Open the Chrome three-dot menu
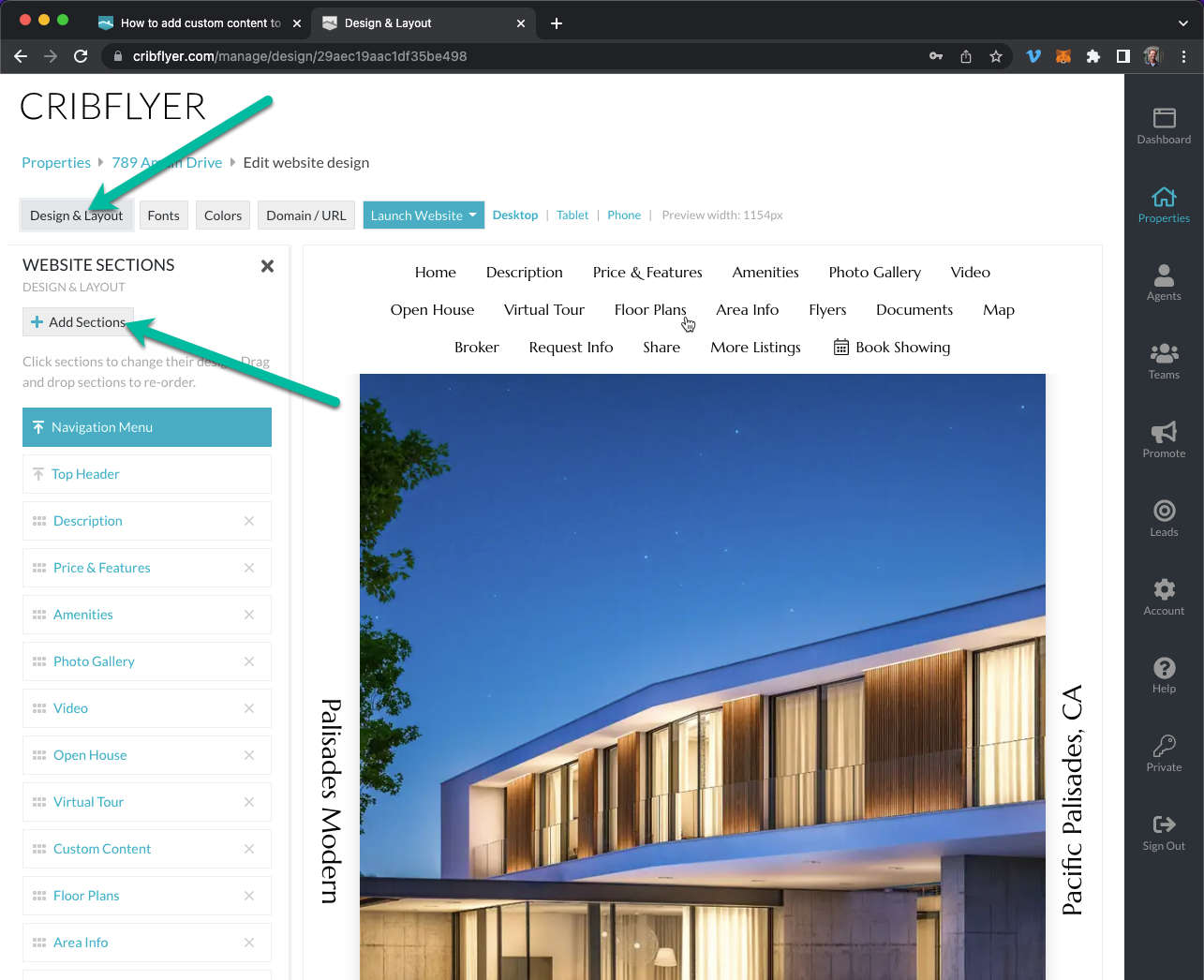 pyautogui.click(x=1184, y=56)
